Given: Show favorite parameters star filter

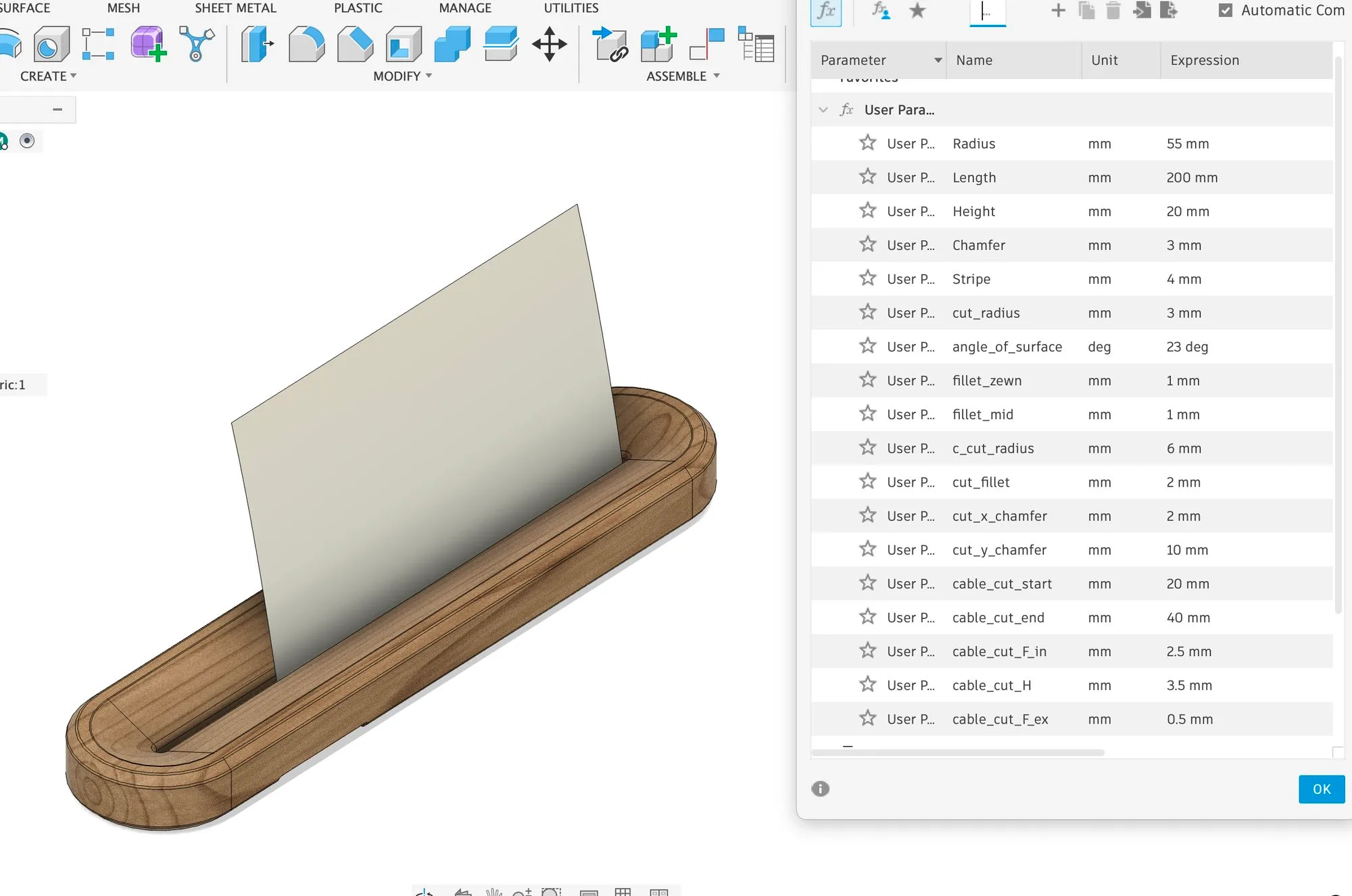Looking at the screenshot, I should (917, 10).
